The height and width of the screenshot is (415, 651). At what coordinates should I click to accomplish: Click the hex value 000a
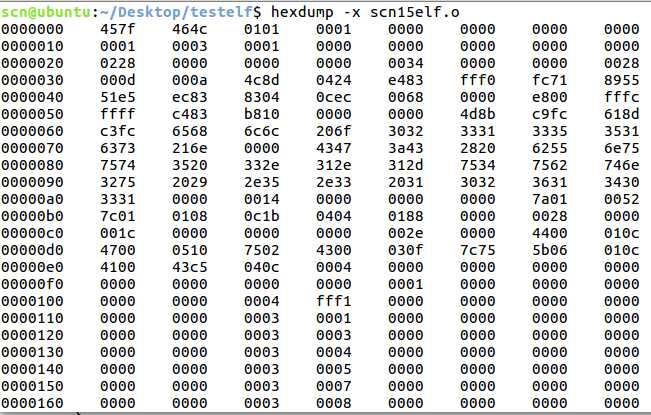[x=190, y=80]
